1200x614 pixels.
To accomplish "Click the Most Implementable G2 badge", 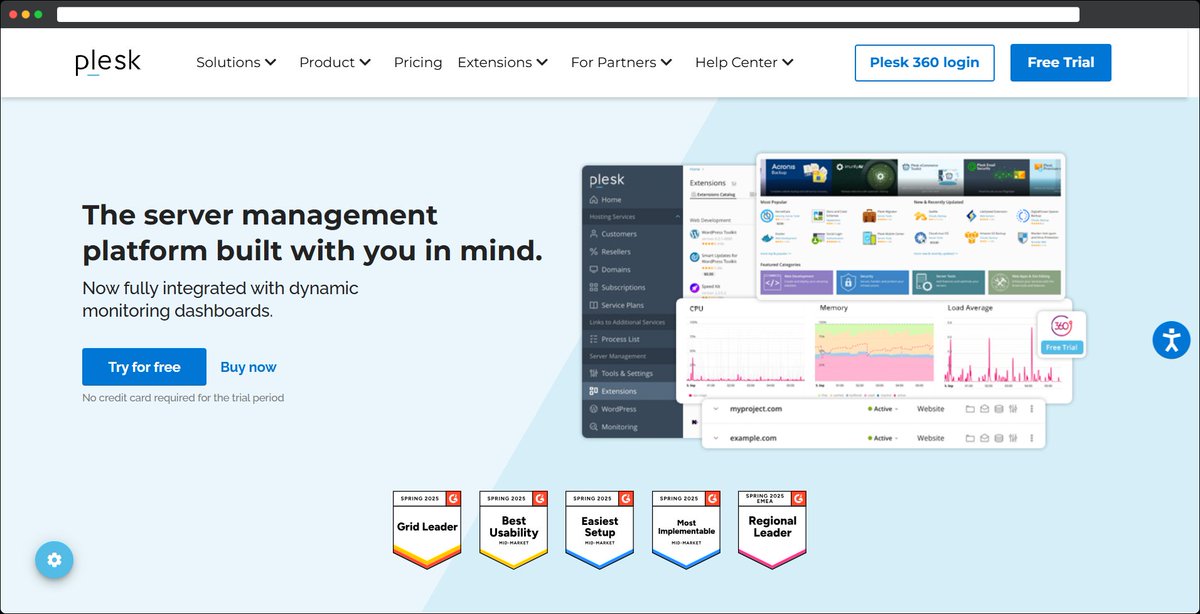I will pos(686,530).
